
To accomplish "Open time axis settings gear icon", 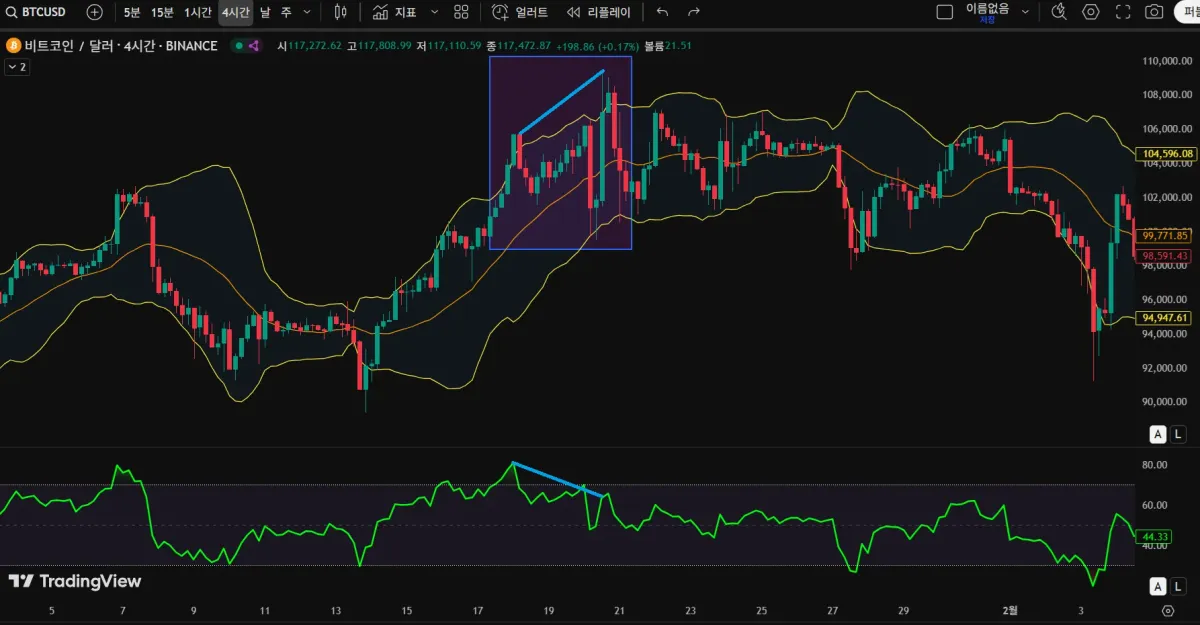I will [1168, 610].
